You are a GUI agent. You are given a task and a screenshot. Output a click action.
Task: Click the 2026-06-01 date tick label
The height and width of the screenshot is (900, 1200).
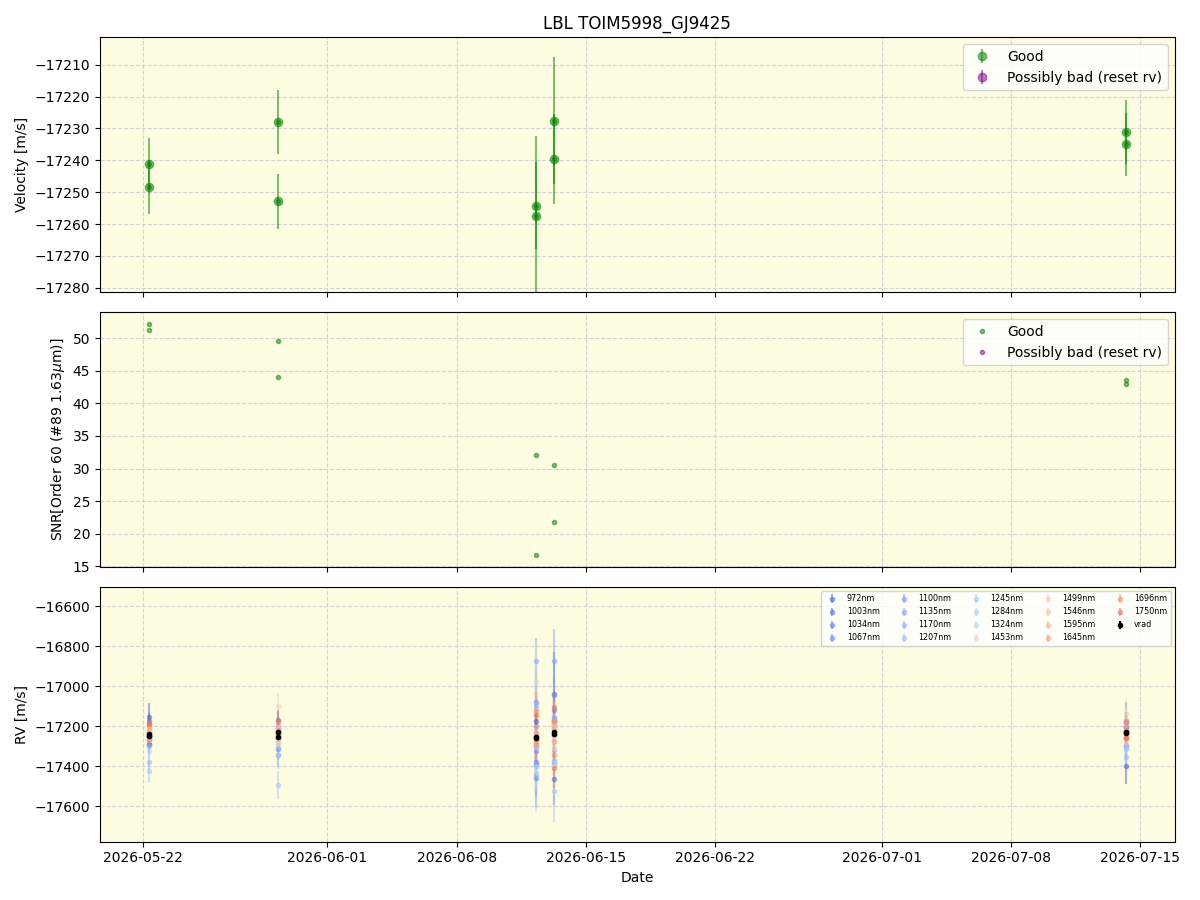click(327, 857)
